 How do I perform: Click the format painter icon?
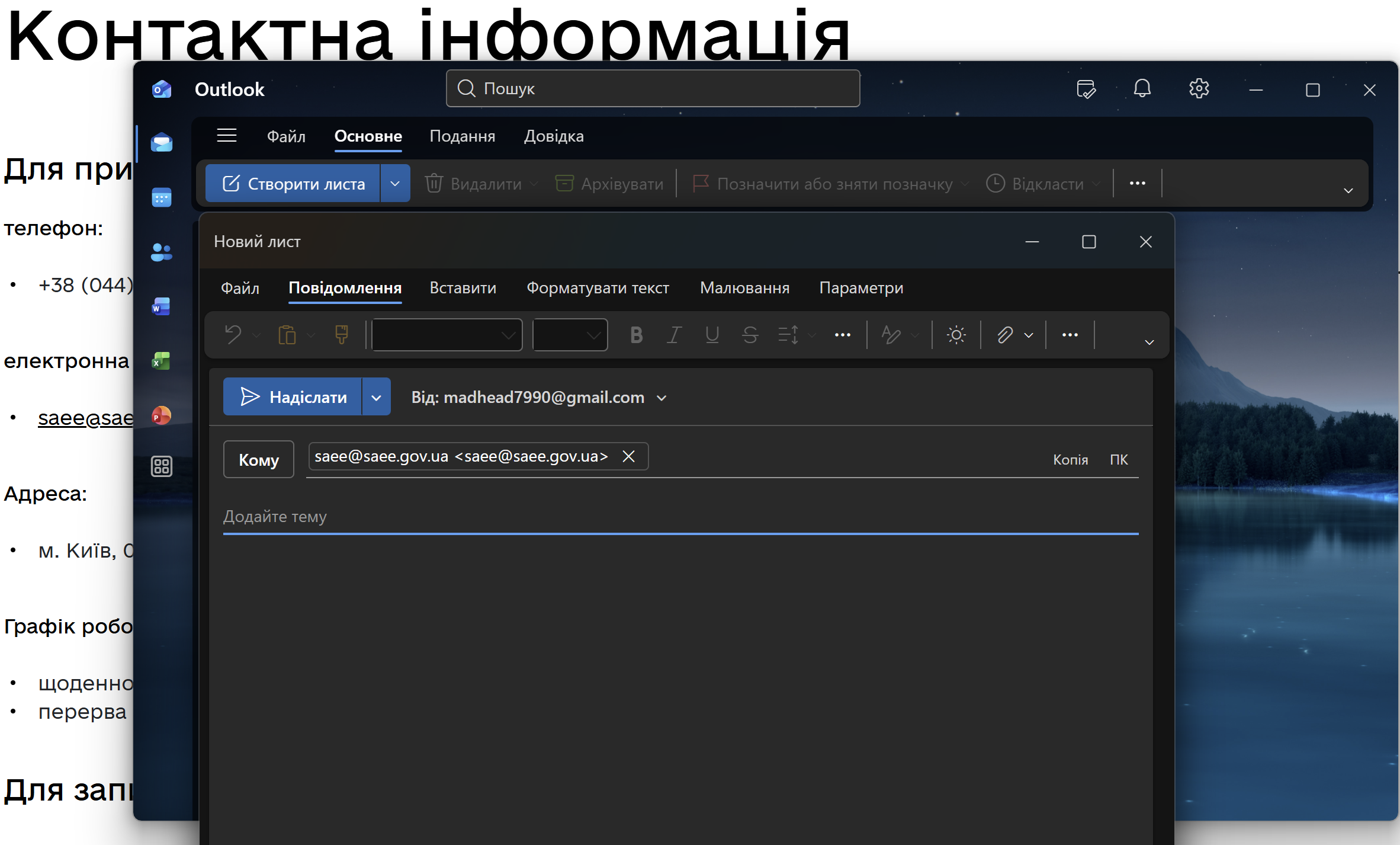[342, 335]
